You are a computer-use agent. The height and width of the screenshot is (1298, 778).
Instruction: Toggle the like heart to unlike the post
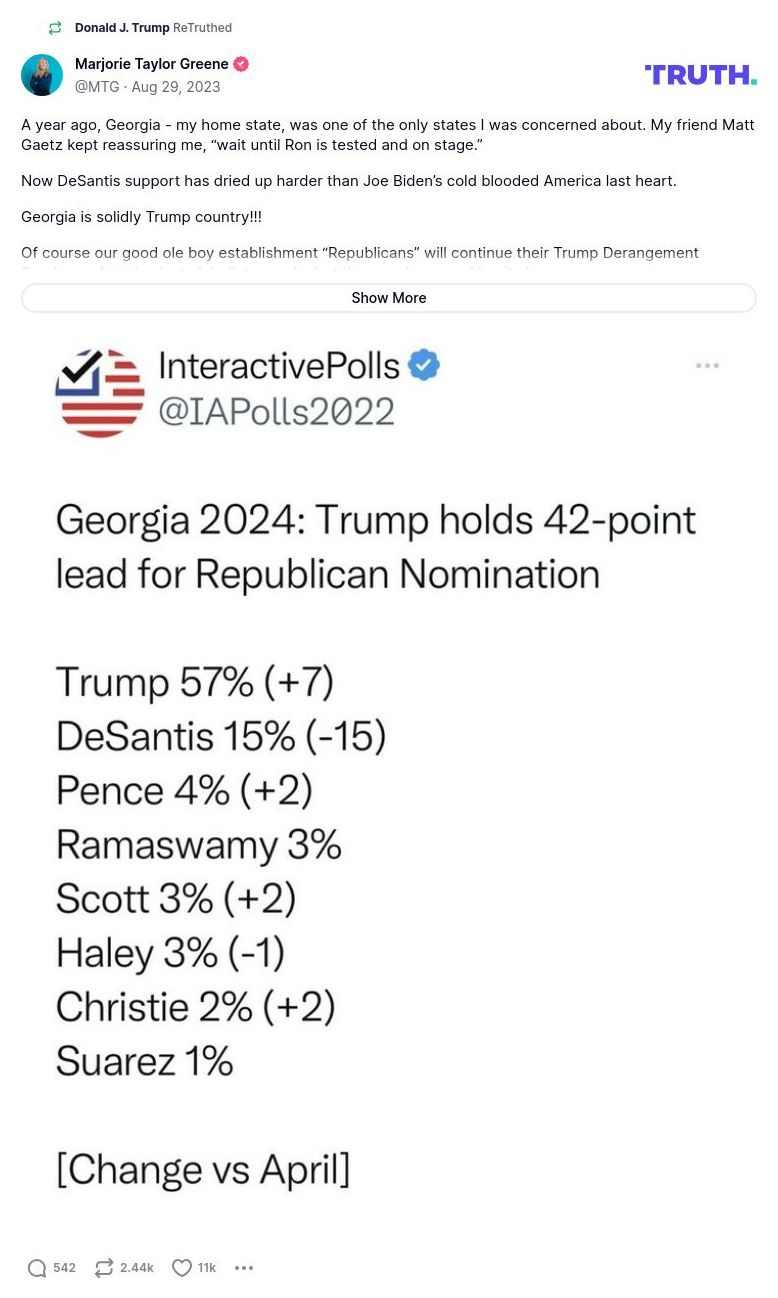pos(180,1268)
